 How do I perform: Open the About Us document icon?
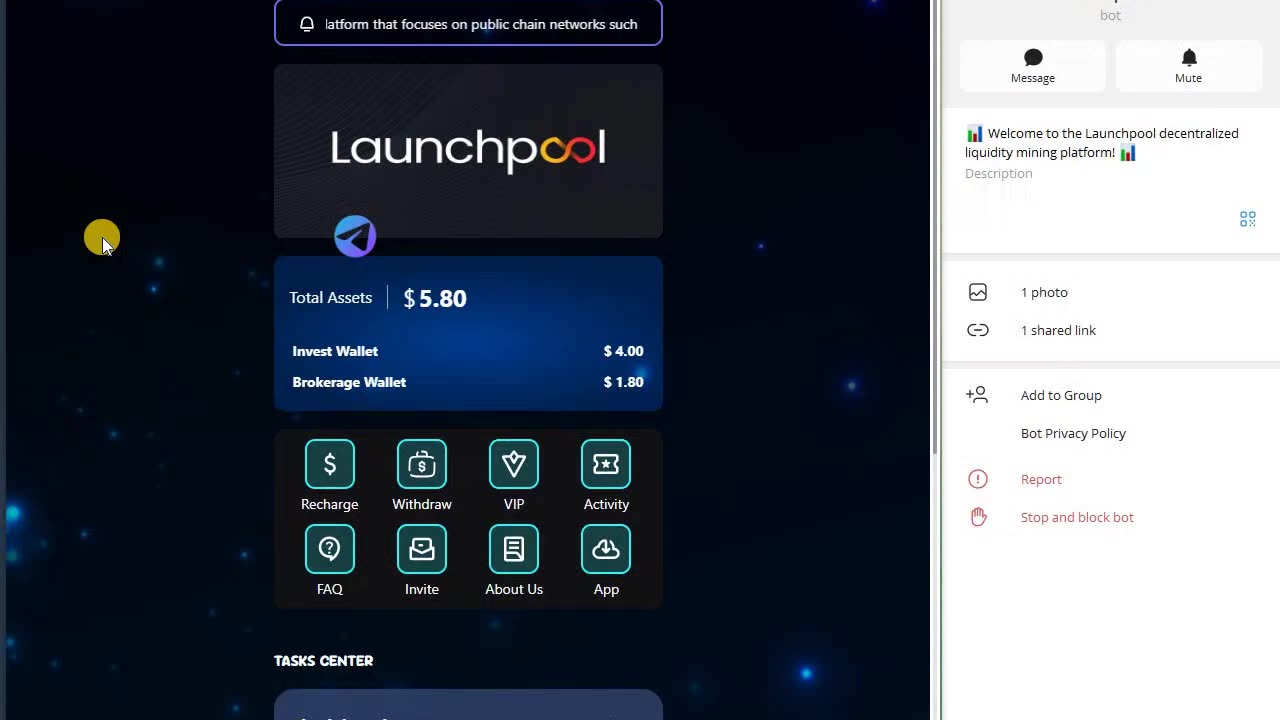[514, 549]
